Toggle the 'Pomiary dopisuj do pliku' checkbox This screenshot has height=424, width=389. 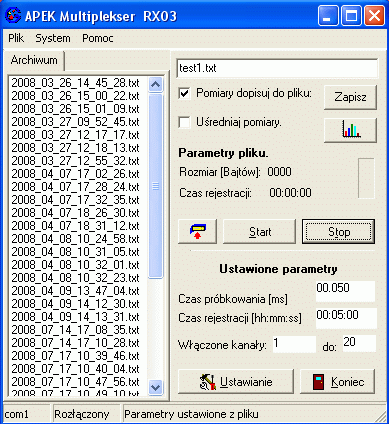[x=184, y=93]
